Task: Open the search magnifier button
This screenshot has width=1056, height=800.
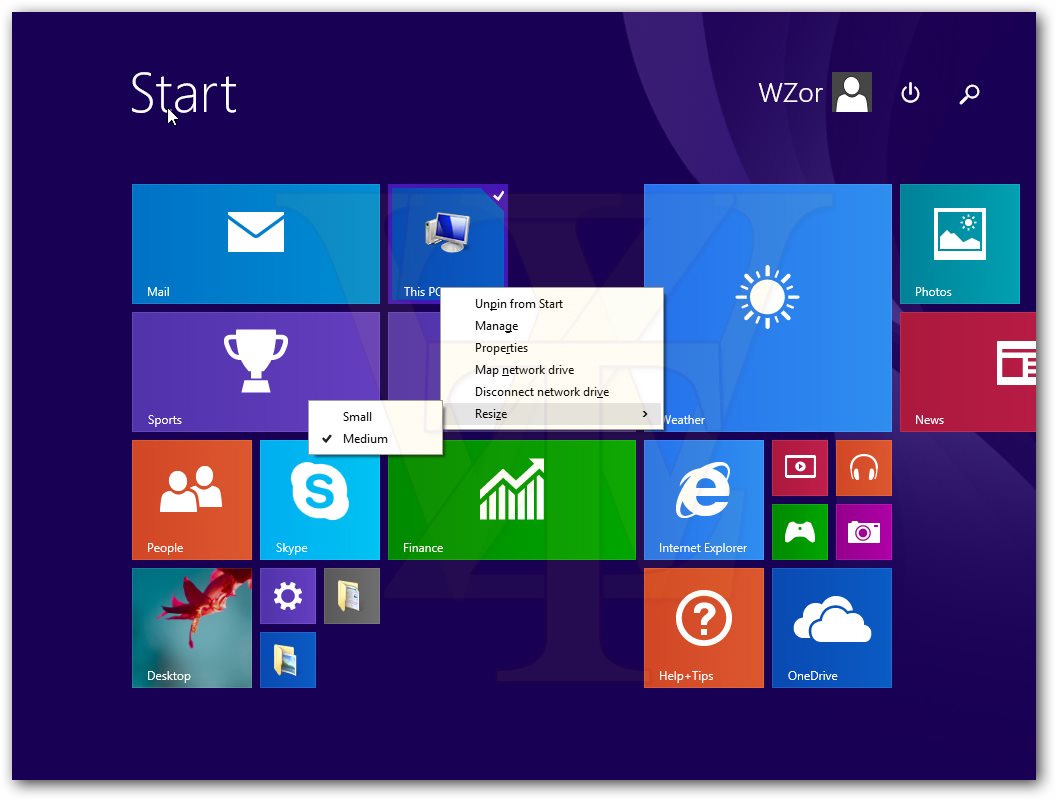Action: [x=969, y=94]
